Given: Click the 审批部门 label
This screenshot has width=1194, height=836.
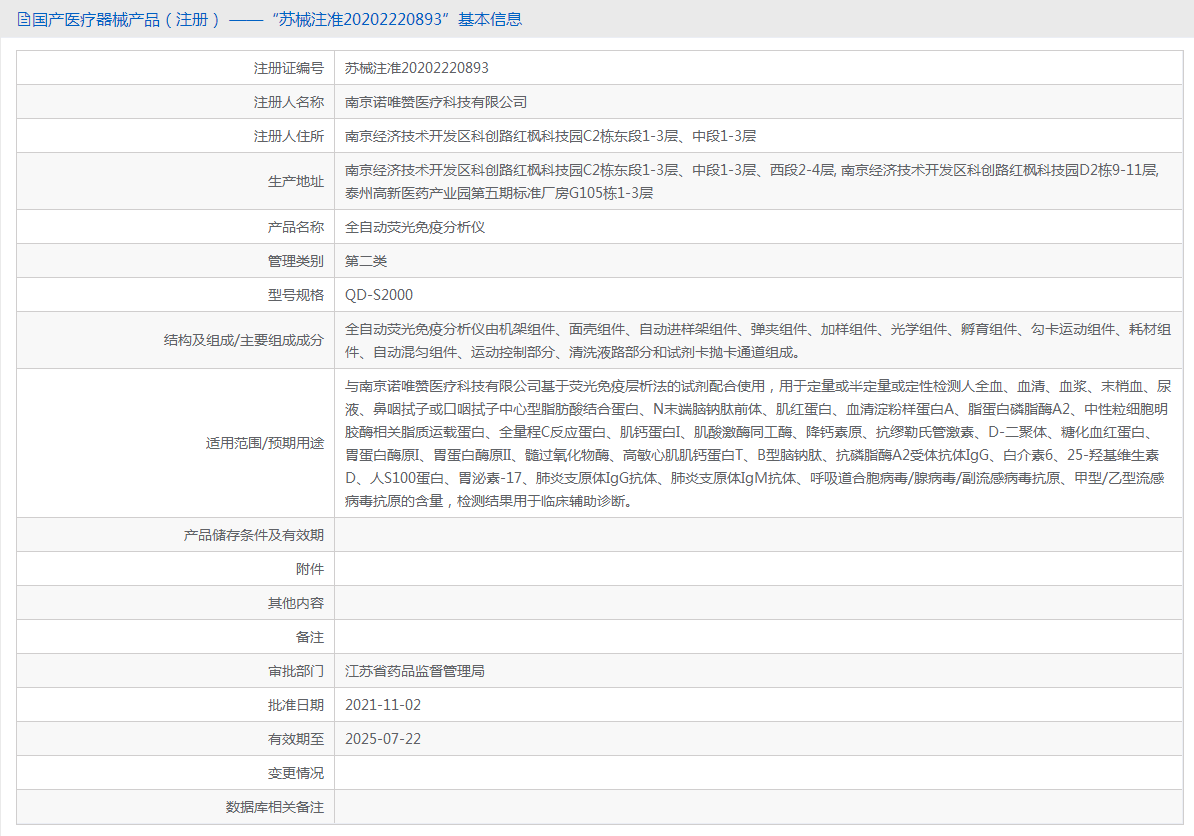Looking at the screenshot, I should pos(295,671).
